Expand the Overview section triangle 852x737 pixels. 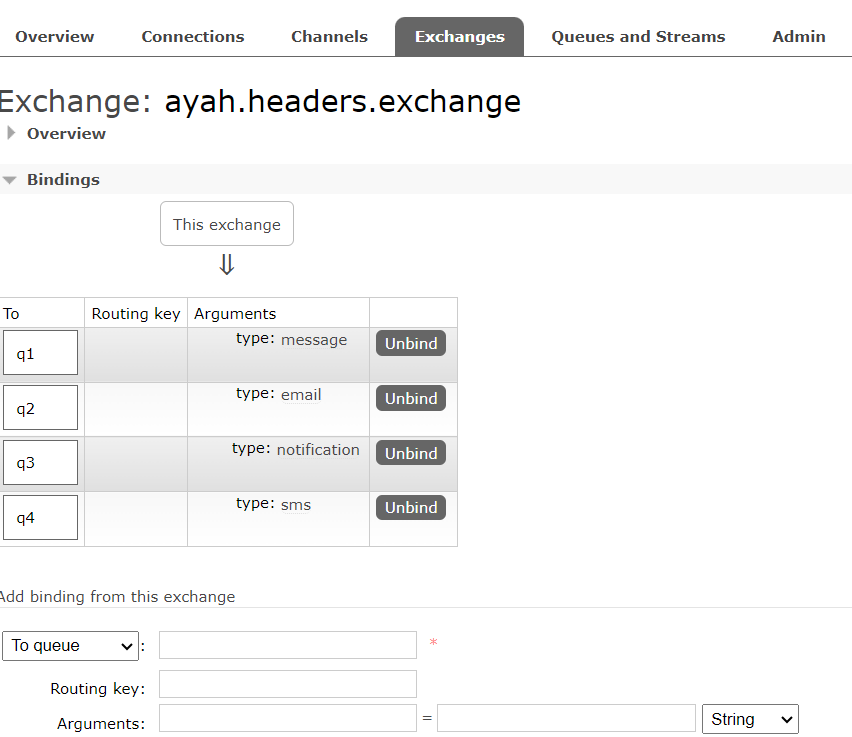point(12,133)
